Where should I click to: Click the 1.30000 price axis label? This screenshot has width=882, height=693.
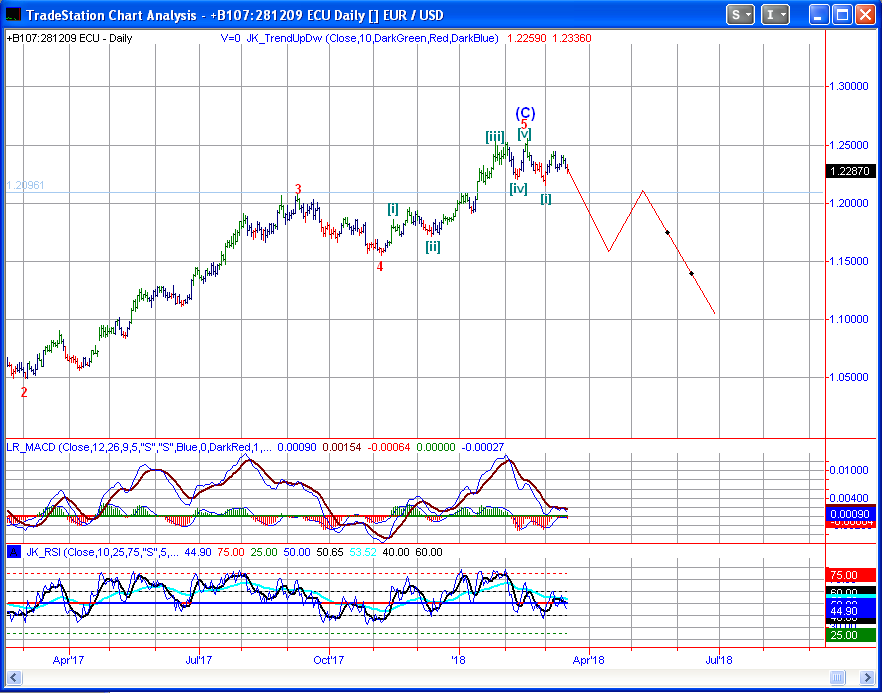(x=849, y=86)
